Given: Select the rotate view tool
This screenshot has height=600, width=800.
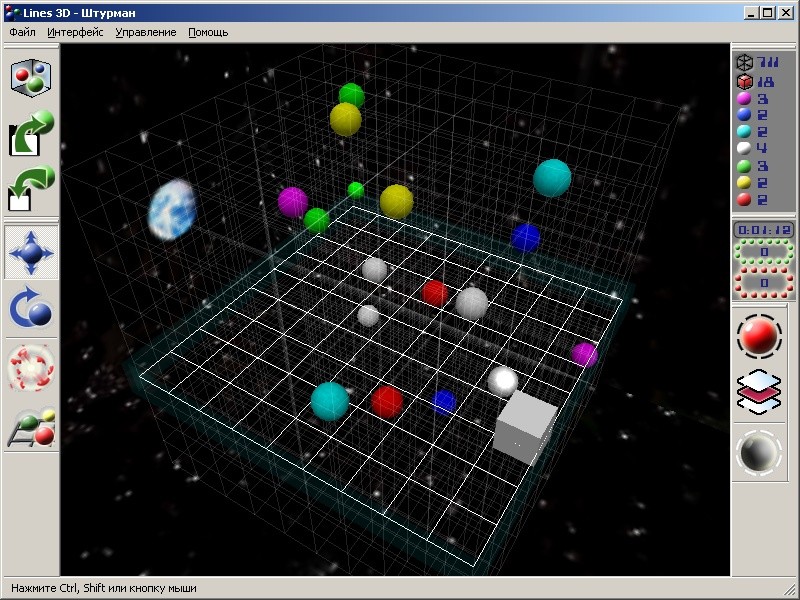Looking at the screenshot, I should [31, 307].
